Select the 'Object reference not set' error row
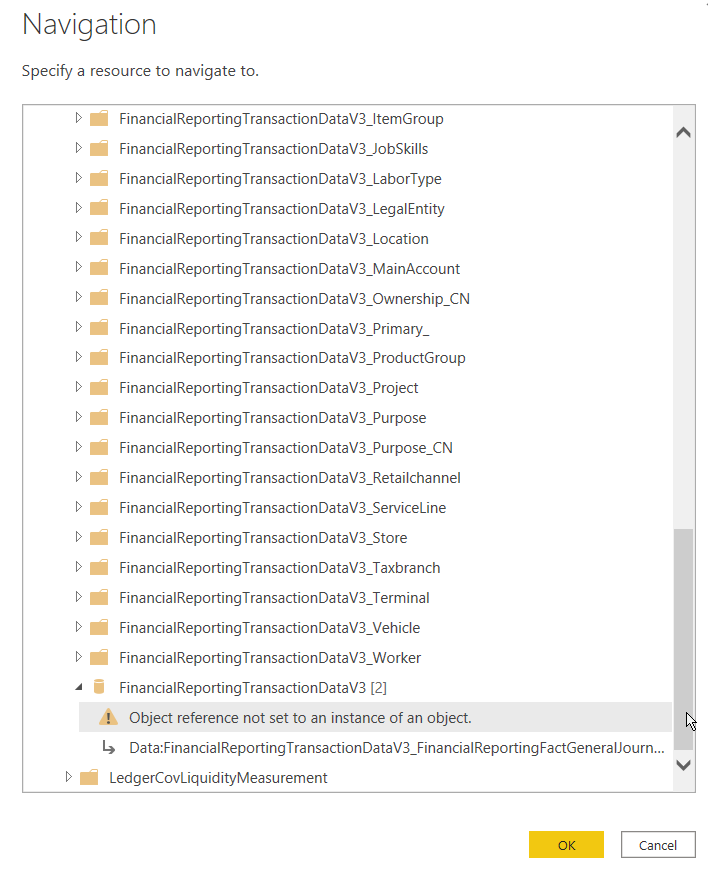 [375, 717]
